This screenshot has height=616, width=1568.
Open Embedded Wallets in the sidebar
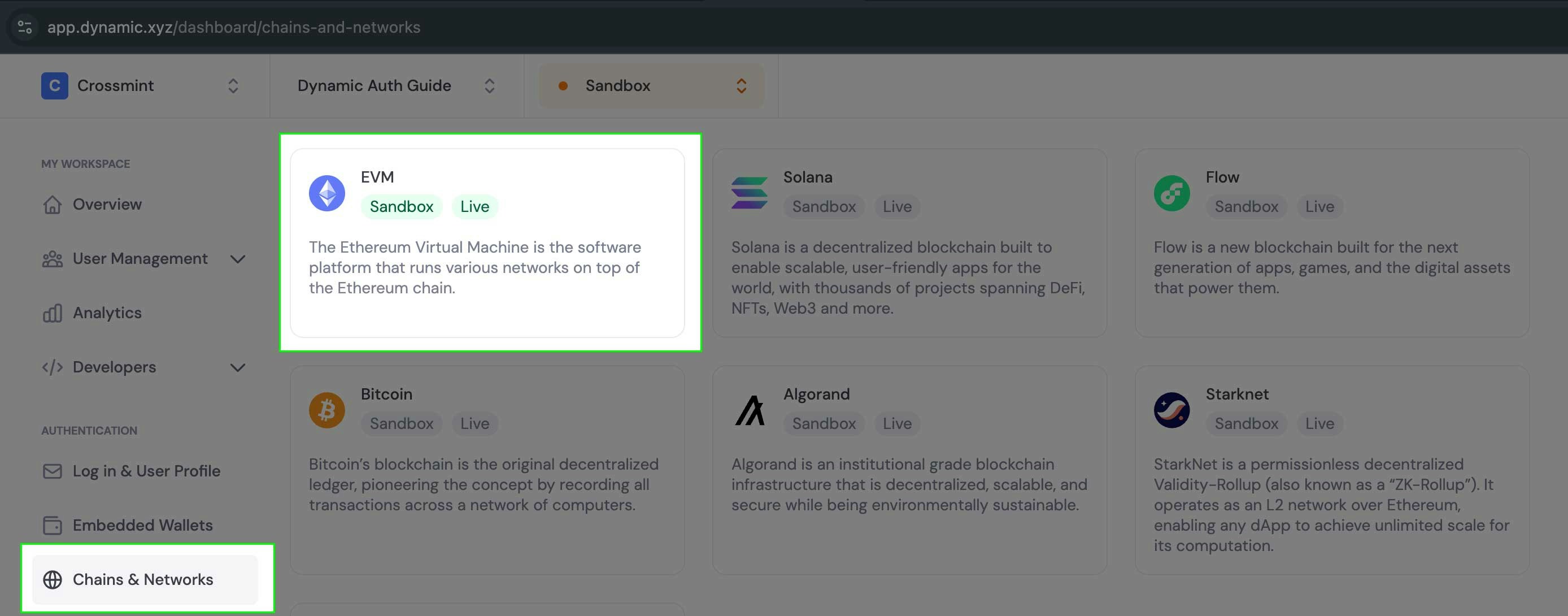tap(143, 525)
